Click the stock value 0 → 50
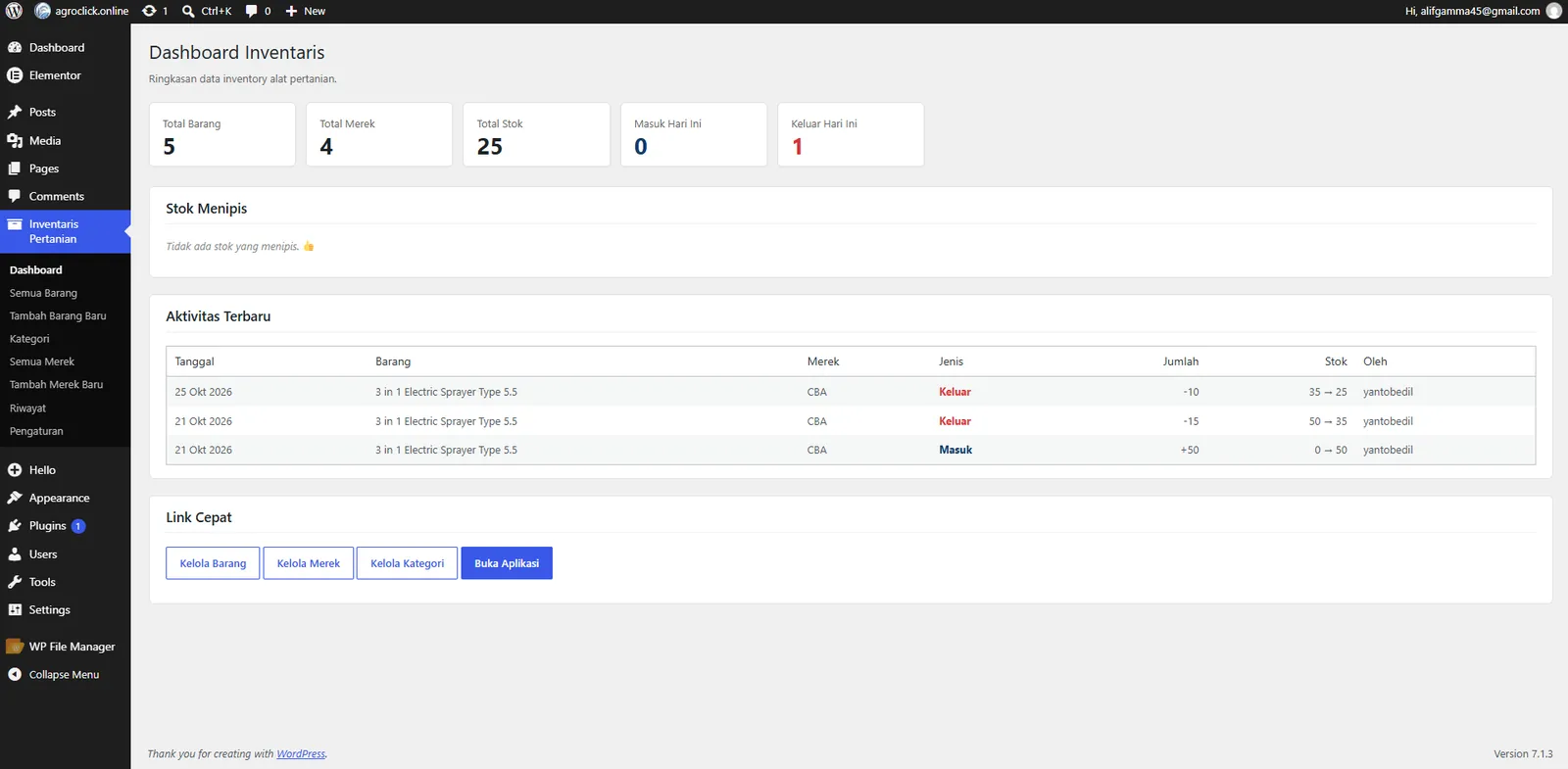1568x769 pixels. pyautogui.click(x=1331, y=450)
